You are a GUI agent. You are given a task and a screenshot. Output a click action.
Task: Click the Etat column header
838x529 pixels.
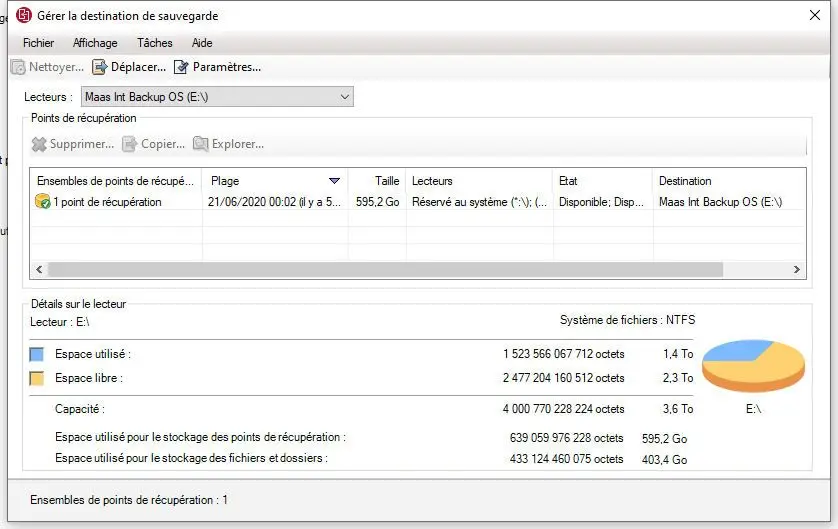tap(603, 181)
